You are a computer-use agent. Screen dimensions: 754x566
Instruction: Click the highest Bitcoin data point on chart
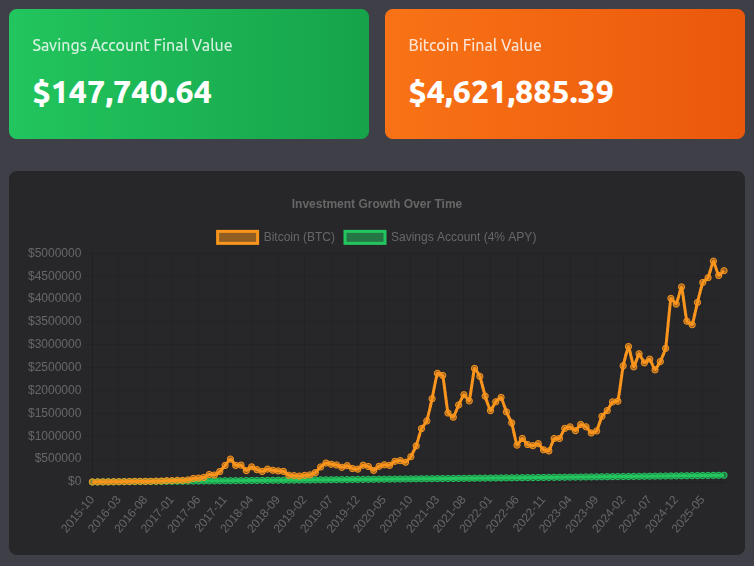713,262
